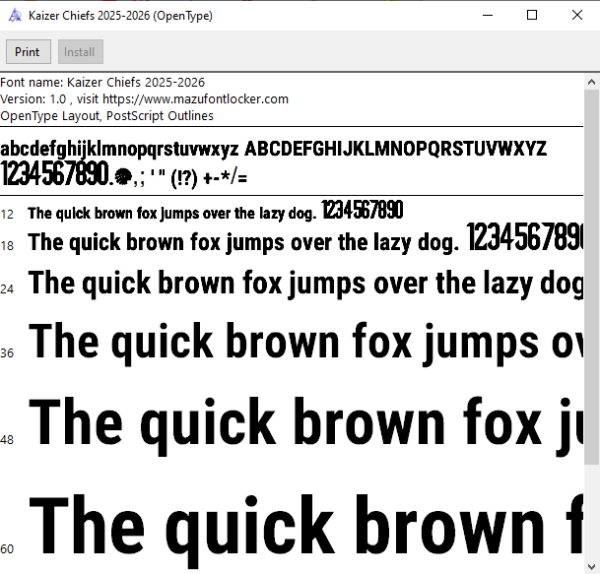This screenshot has height=574, width=600.
Task: Click the numerals after the 18 point sentence
Action: [x=525, y=236]
